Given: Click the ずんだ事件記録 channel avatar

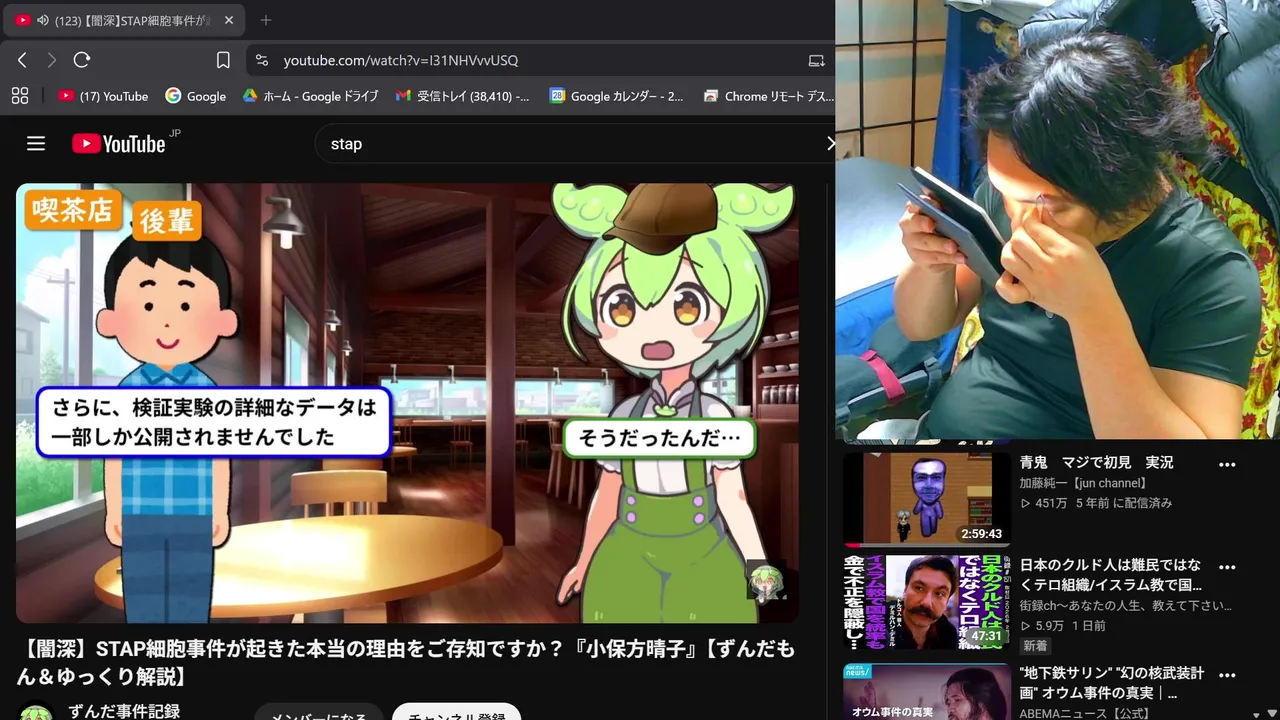Looking at the screenshot, I should (36, 713).
